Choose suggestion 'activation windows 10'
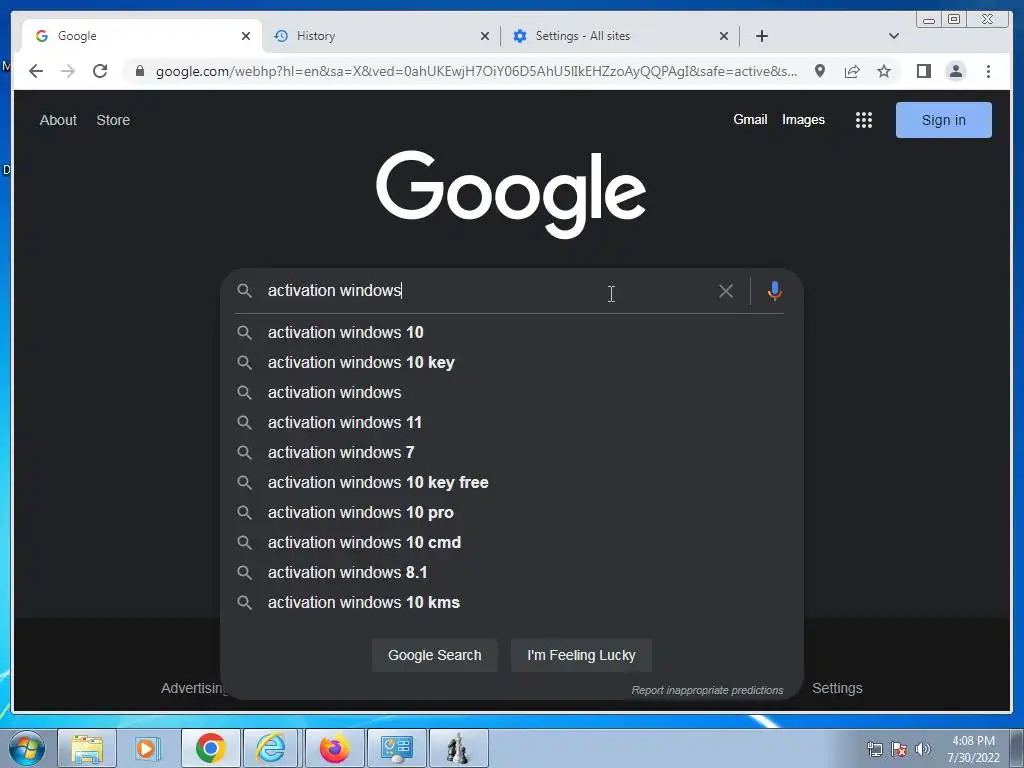 click(x=511, y=332)
